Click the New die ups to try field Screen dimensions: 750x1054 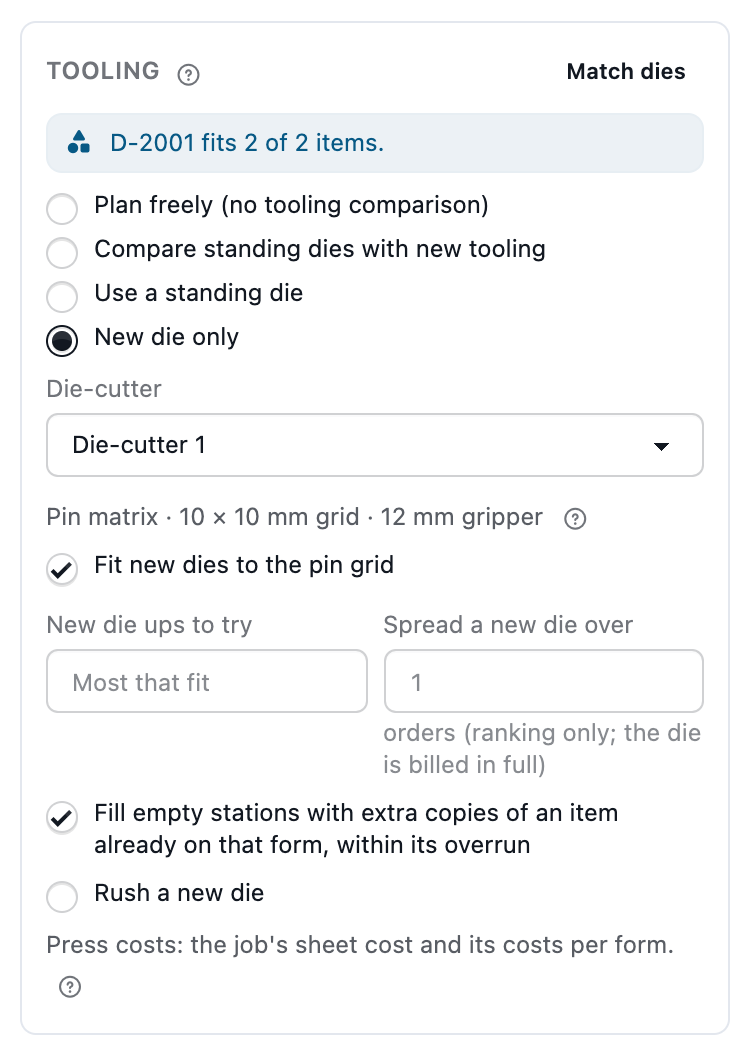207,682
